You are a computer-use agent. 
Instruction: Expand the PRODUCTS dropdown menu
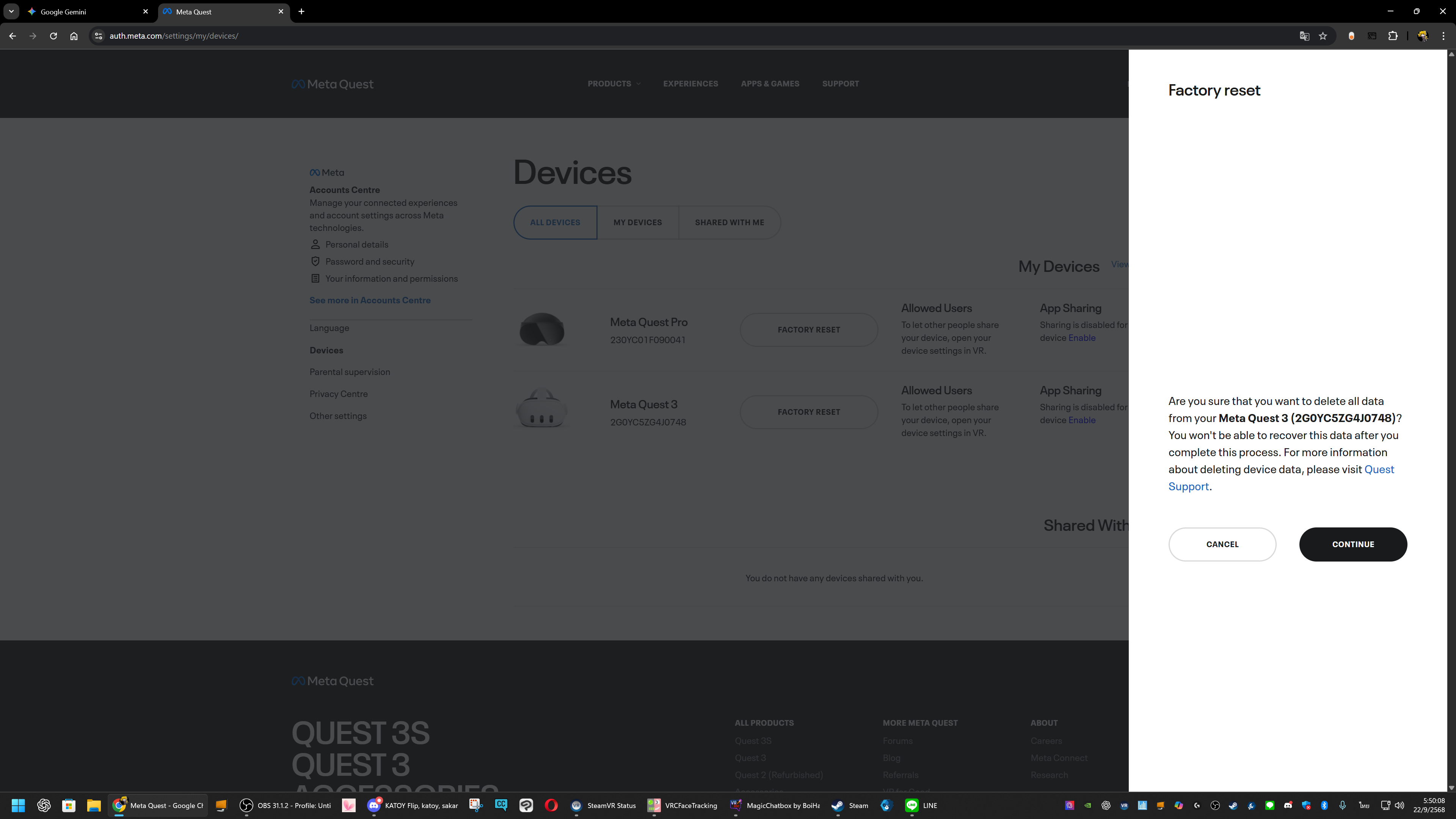pos(614,84)
